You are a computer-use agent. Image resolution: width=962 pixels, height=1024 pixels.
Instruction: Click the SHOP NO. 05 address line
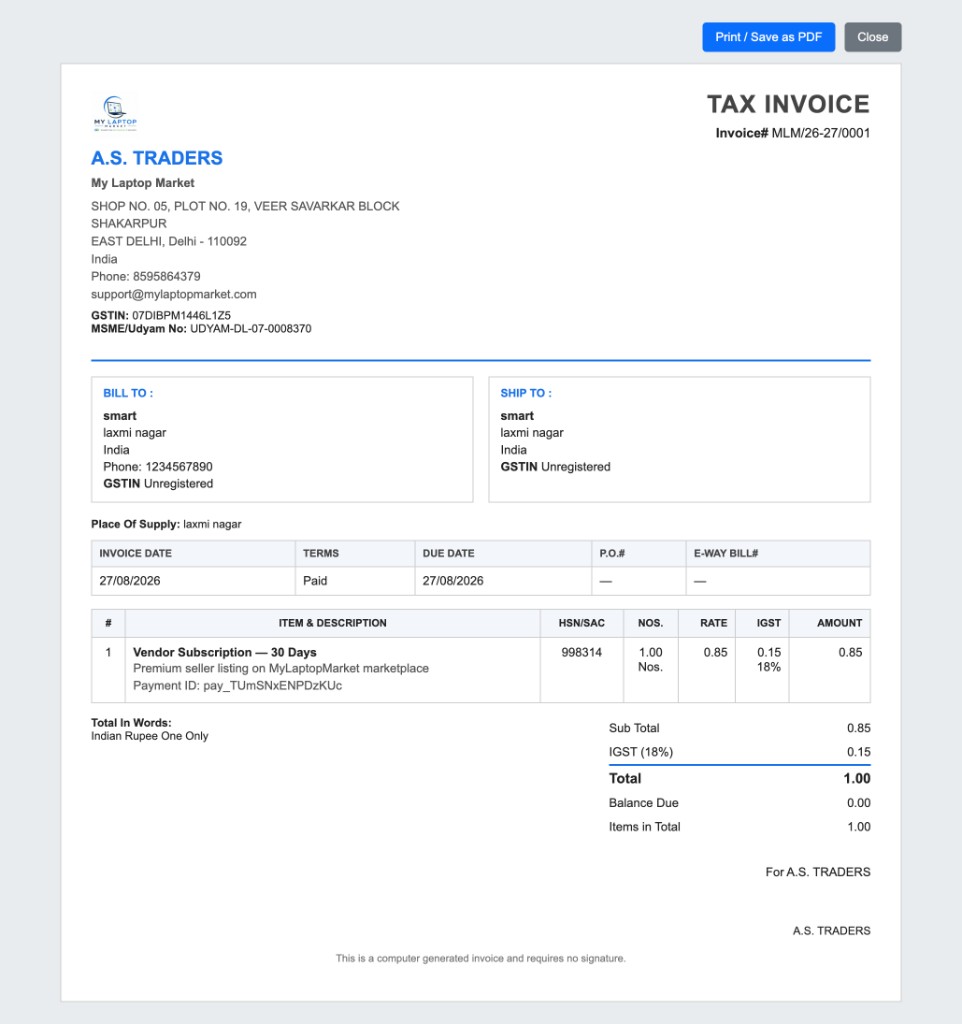[245, 206]
